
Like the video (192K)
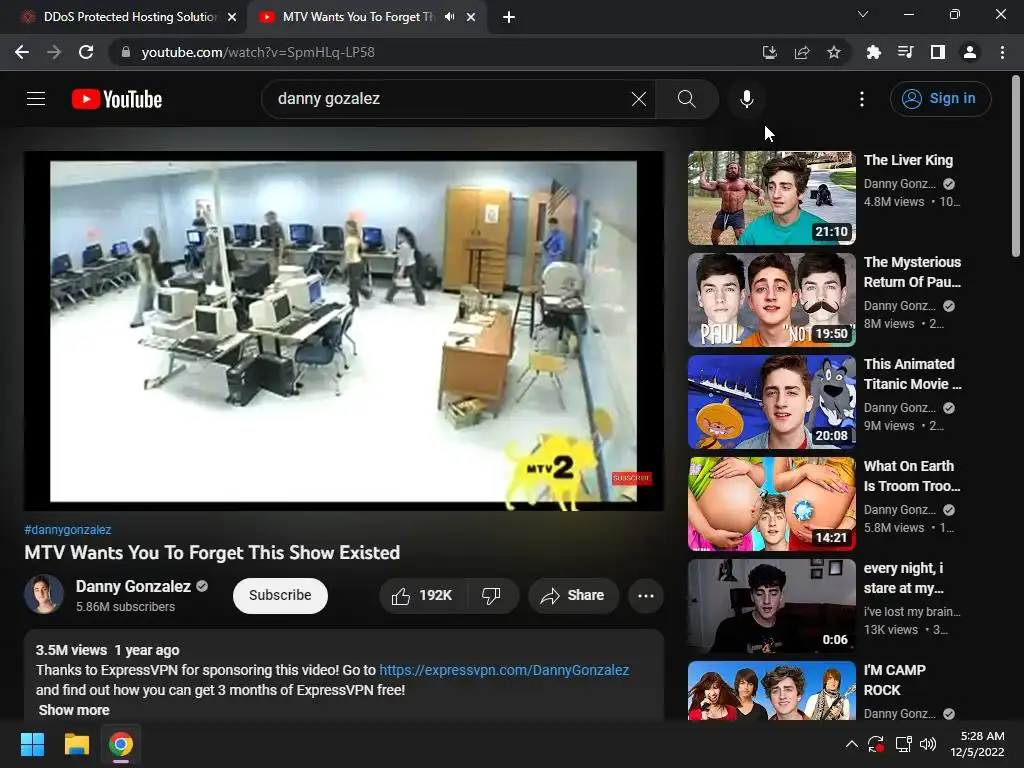pyautogui.click(x=422, y=596)
